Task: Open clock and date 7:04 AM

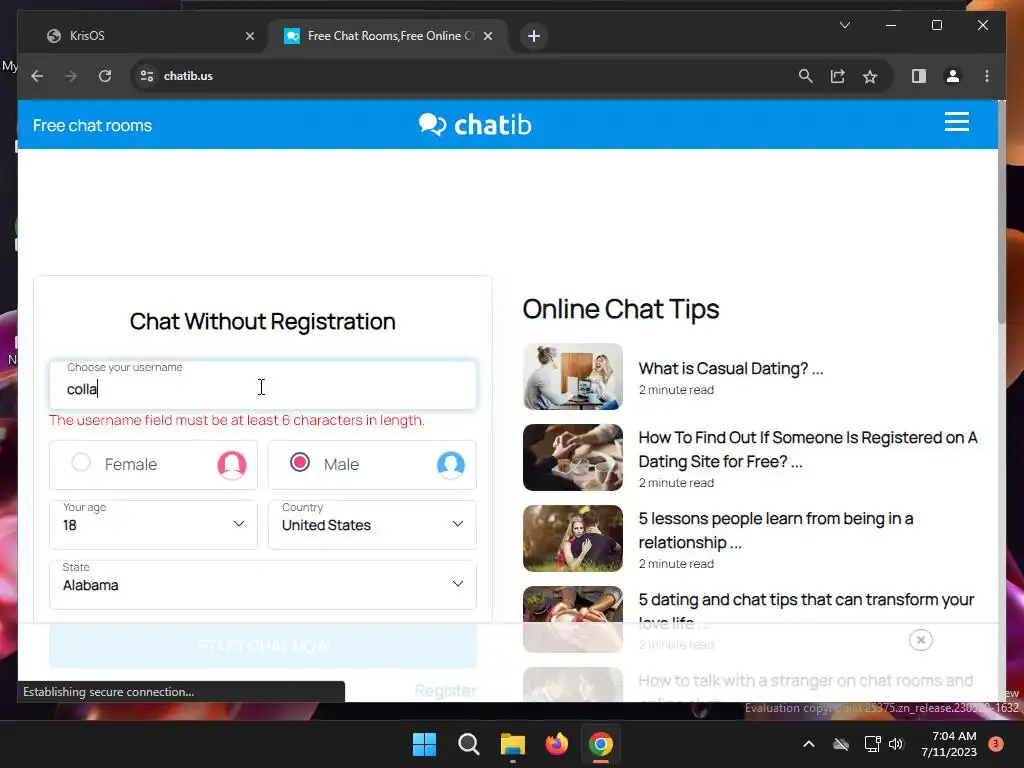Action: point(949,744)
